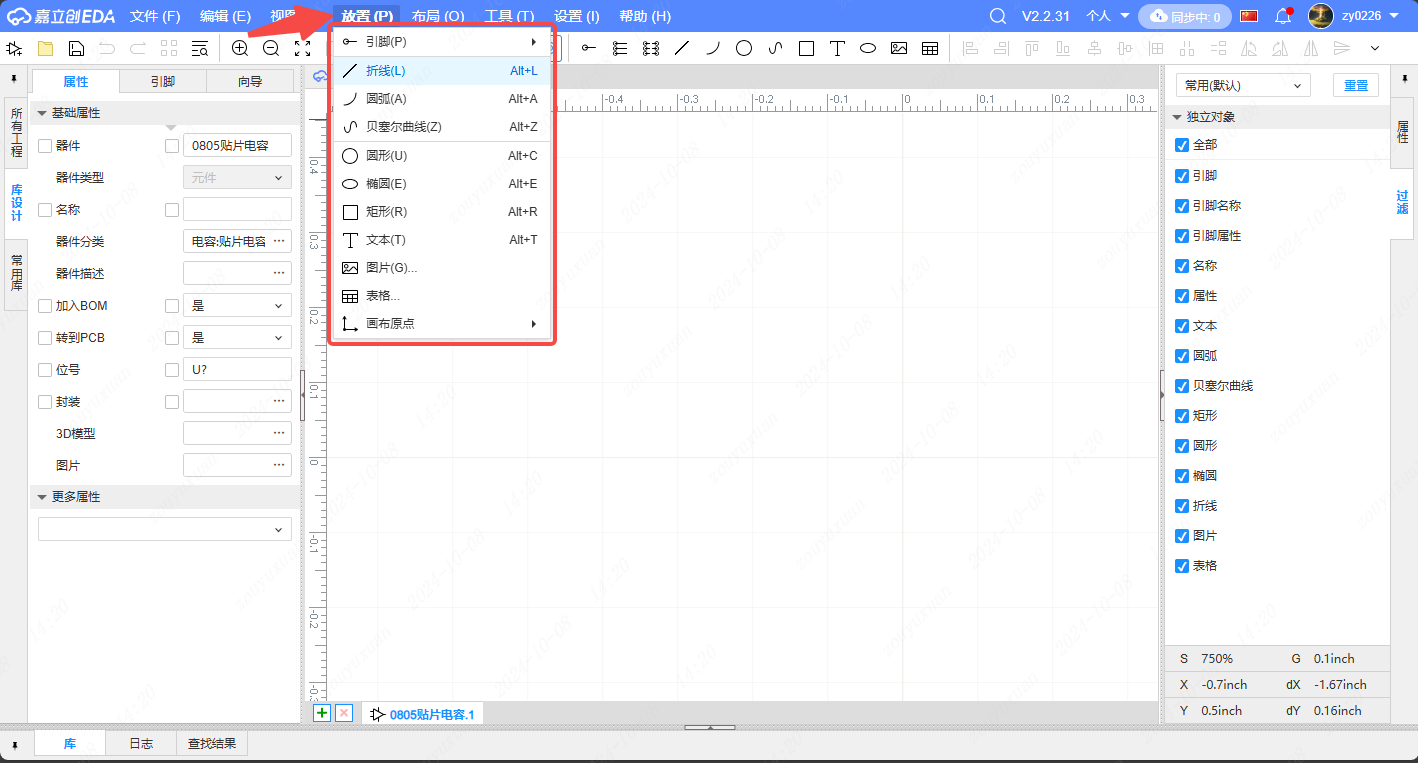Choose 表格... from the 放置 menu
Screen dimensions: 1418x763
point(441,296)
